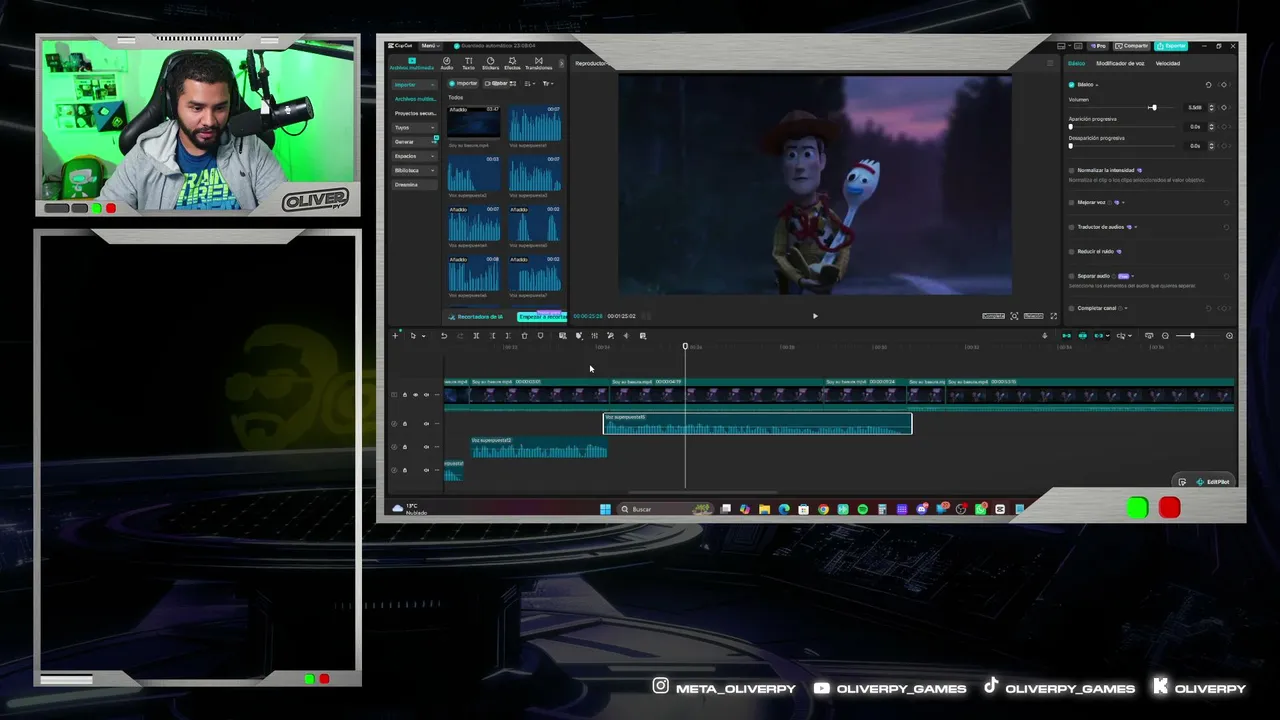
Task: Enable Reducir el ruido checkbox
Action: (x=1071, y=252)
